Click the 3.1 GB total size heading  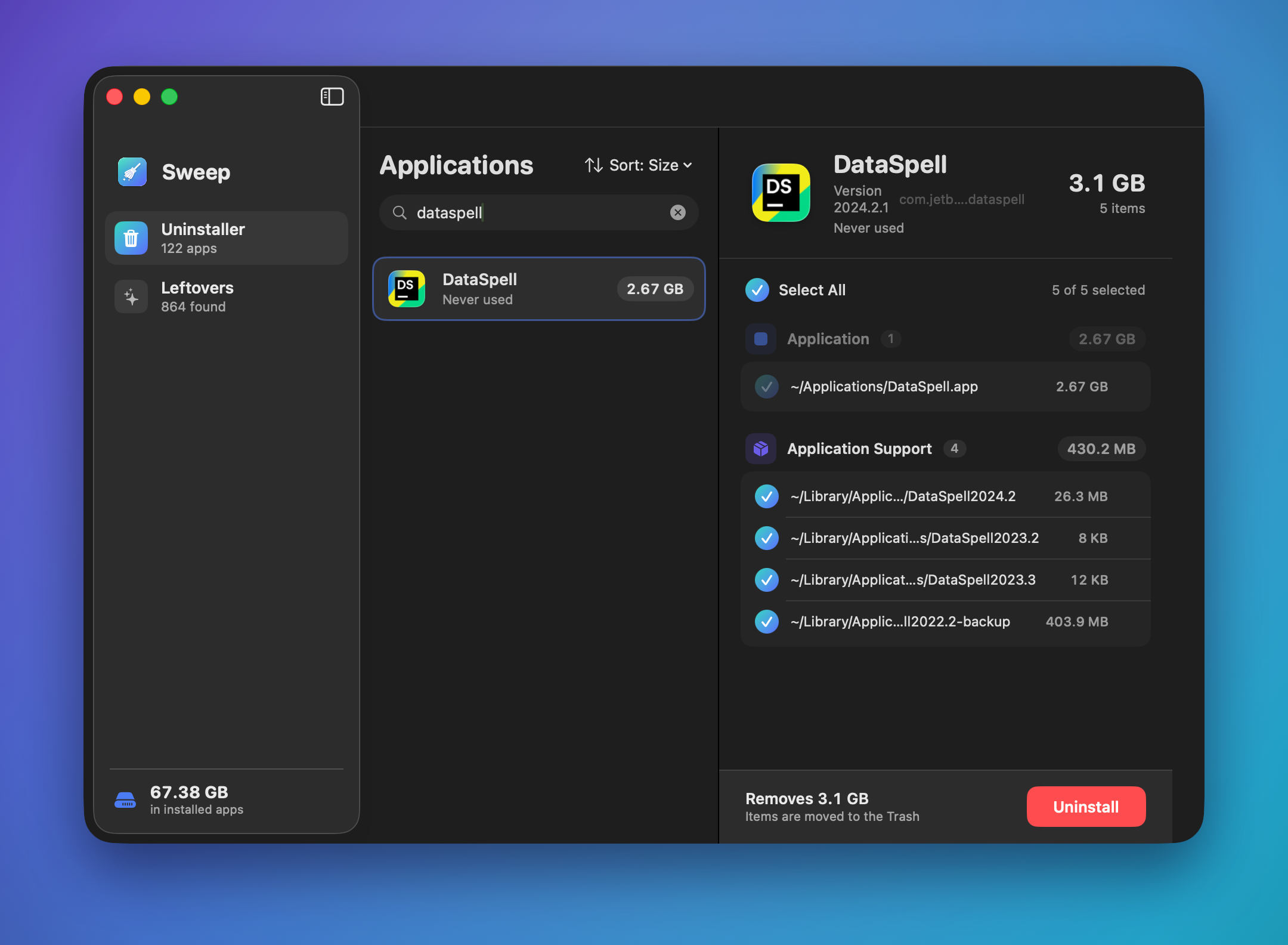point(1107,183)
